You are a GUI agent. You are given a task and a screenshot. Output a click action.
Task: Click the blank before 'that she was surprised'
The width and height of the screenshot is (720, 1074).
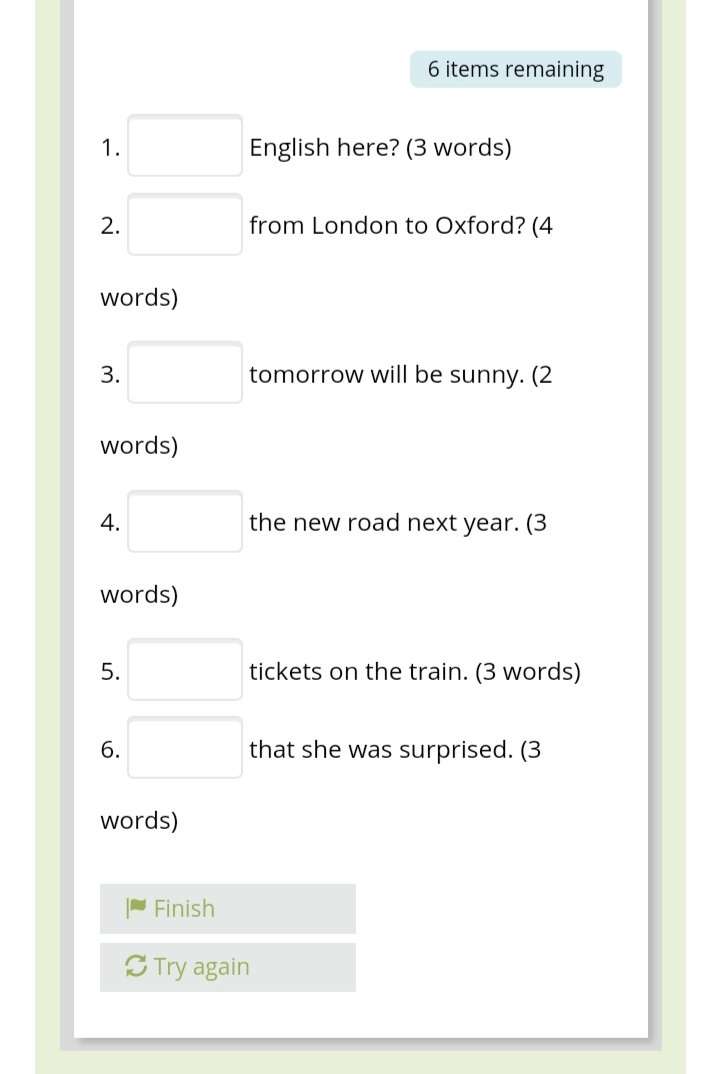click(185, 748)
